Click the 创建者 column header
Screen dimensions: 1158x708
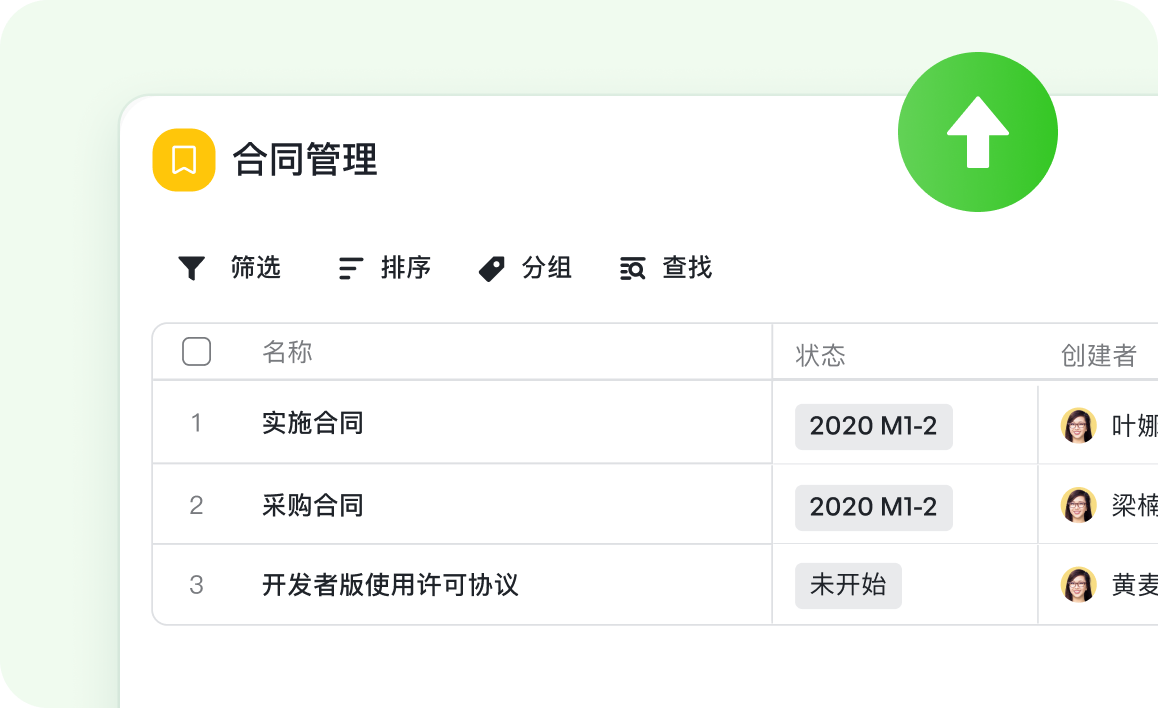point(1098,355)
